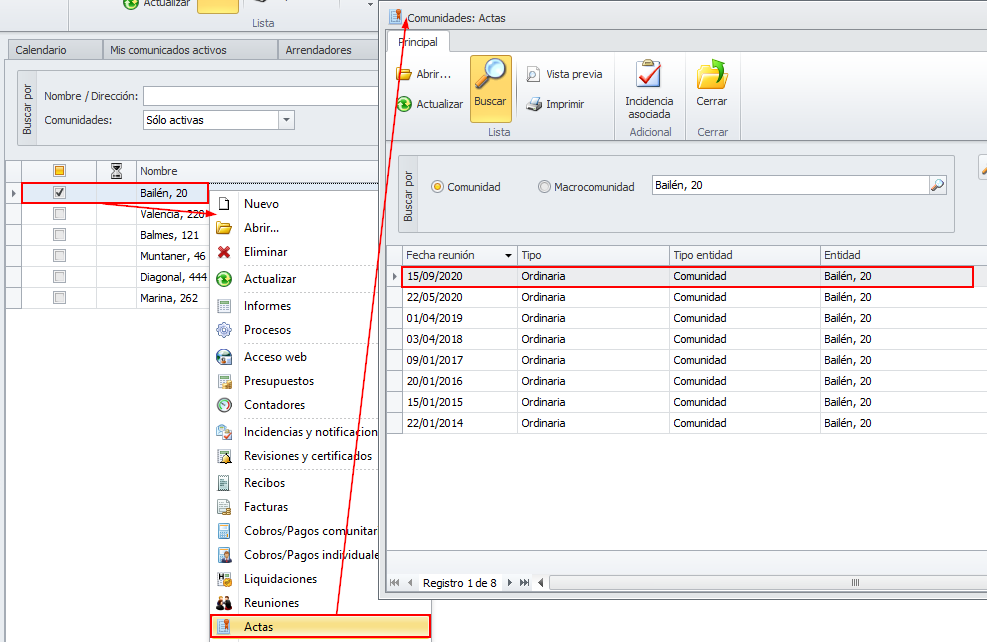Go to the previous record in navigator
The width and height of the screenshot is (987, 642).
tap(410, 583)
